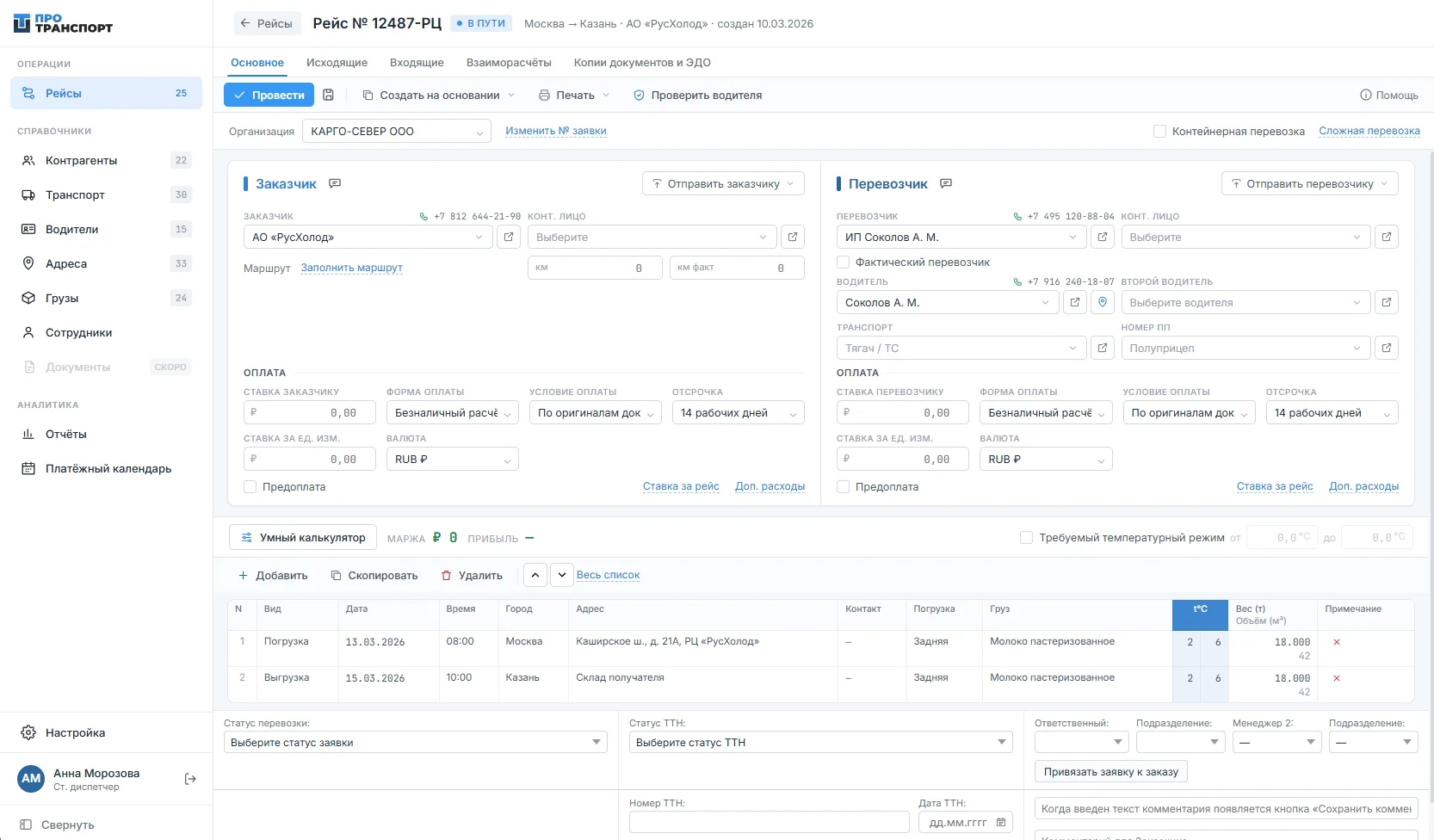Open Отправить перевозчику dropdown button
The image size is (1434, 840).
tap(1310, 183)
